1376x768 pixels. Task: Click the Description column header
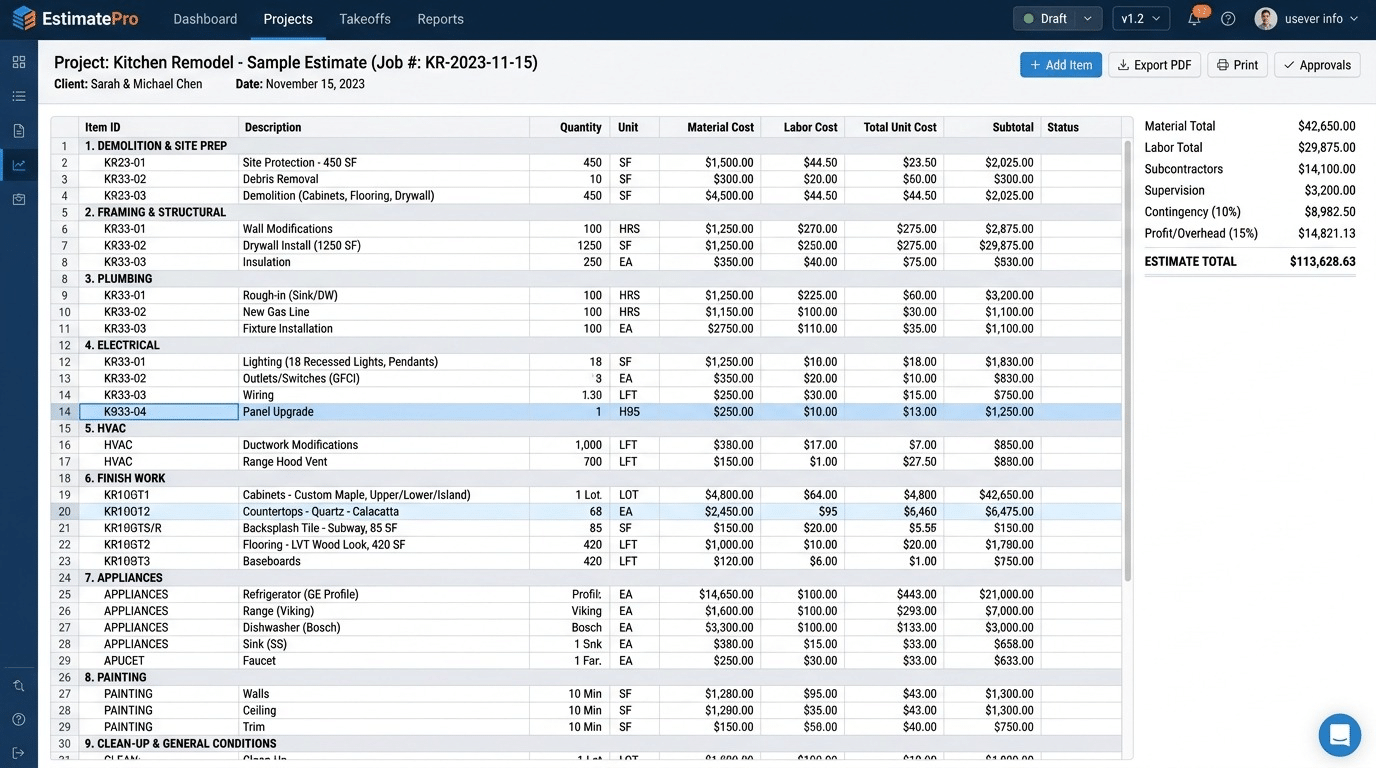(384, 127)
